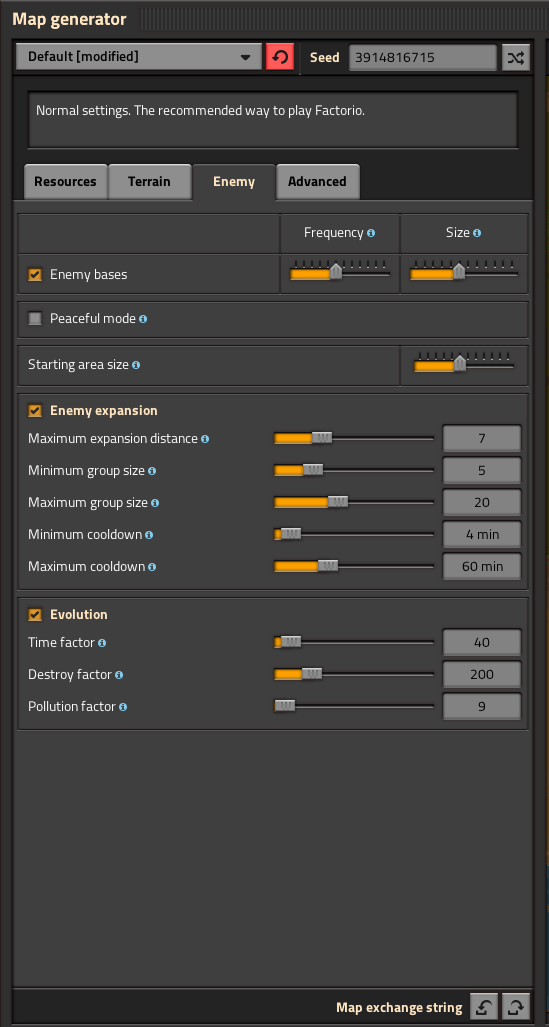Image resolution: width=549 pixels, height=1027 pixels.
Task: Open the Default [modified] preset dropdown
Action: pos(139,57)
